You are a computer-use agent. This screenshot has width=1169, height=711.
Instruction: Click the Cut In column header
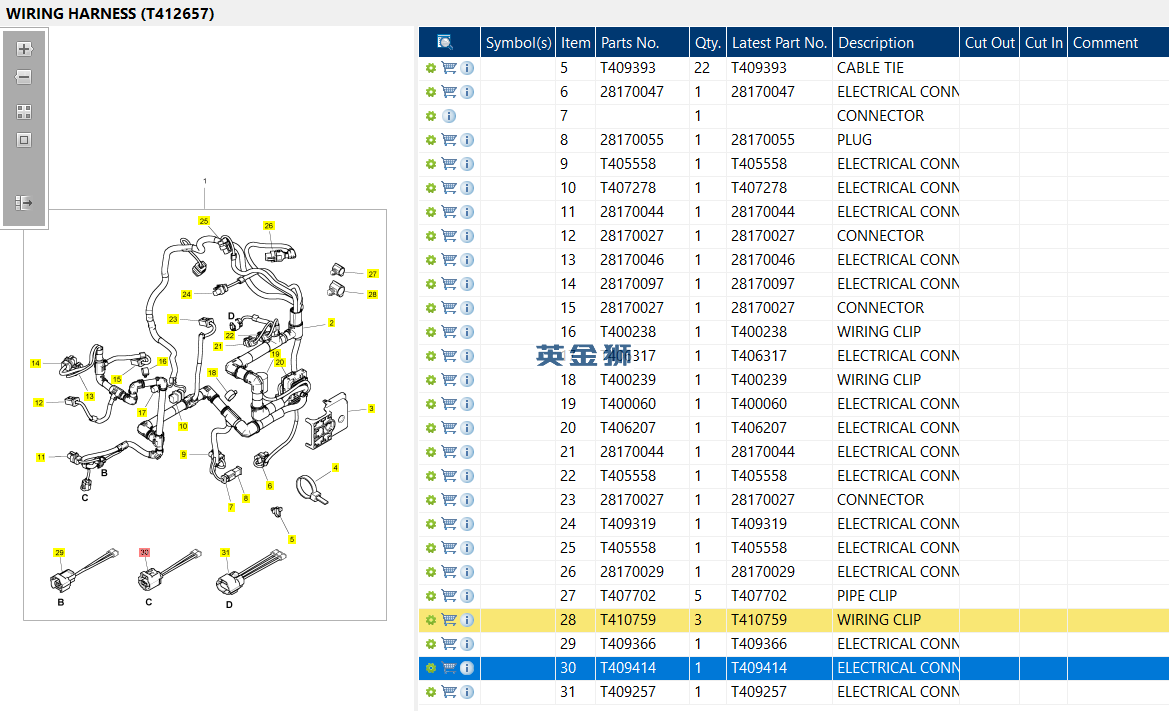tap(1044, 42)
